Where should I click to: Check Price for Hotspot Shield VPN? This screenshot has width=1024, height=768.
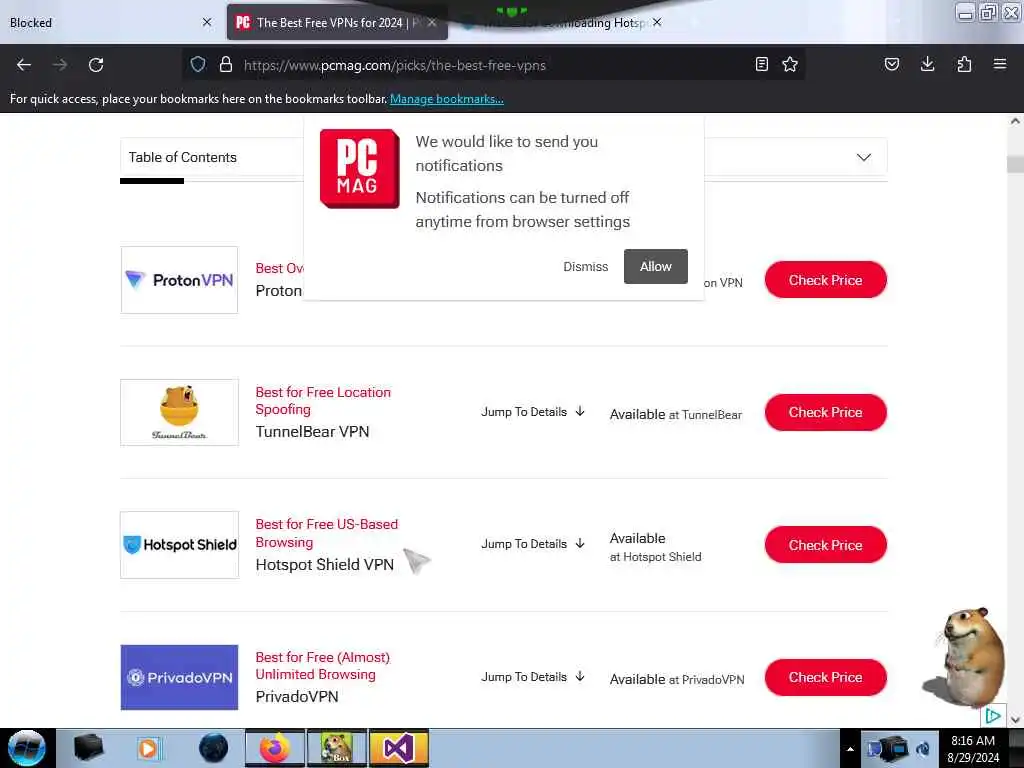[825, 545]
